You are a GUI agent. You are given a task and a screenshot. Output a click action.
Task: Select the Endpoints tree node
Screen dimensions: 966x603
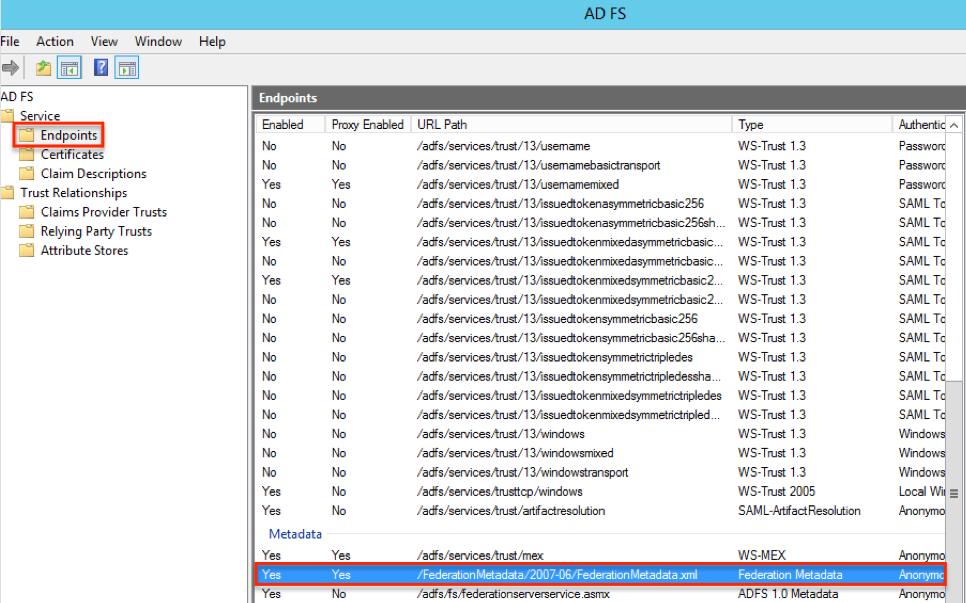(69, 135)
